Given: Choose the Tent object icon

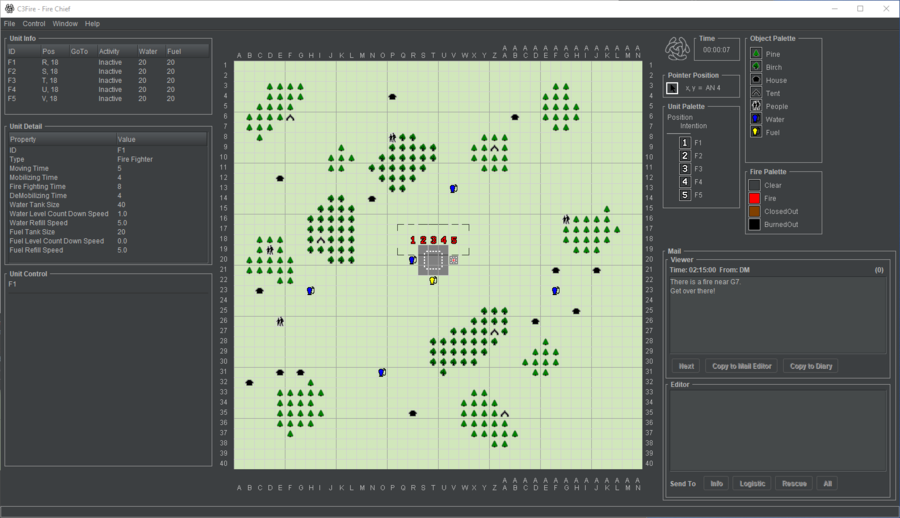Looking at the screenshot, I should [x=756, y=93].
